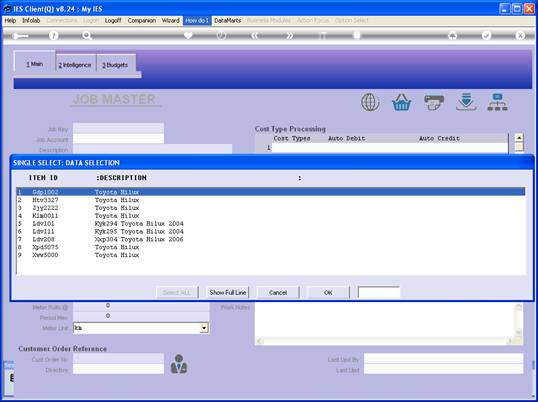538x402 pixels.
Task: Open the globe icon in Job Master
Action: click(370, 102)
